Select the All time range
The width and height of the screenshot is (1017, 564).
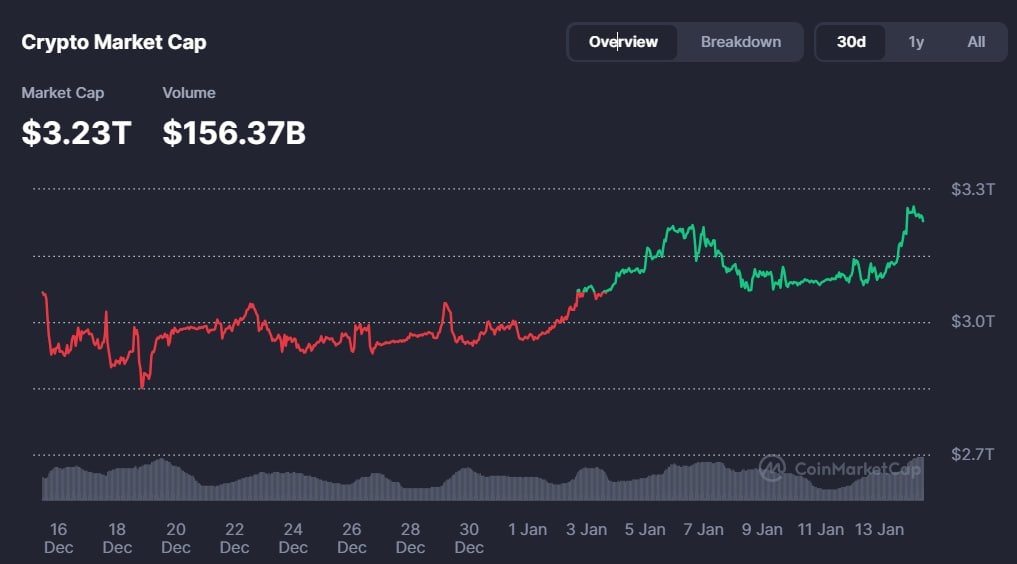point(976,42)
